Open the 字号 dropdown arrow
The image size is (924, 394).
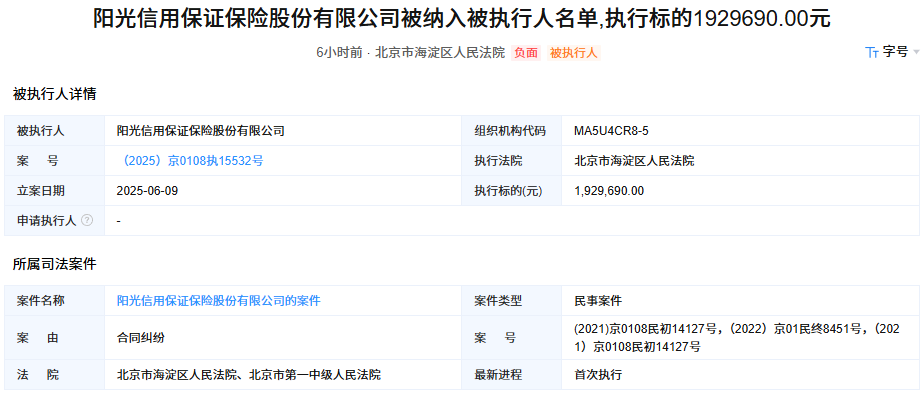click(916, 52)
